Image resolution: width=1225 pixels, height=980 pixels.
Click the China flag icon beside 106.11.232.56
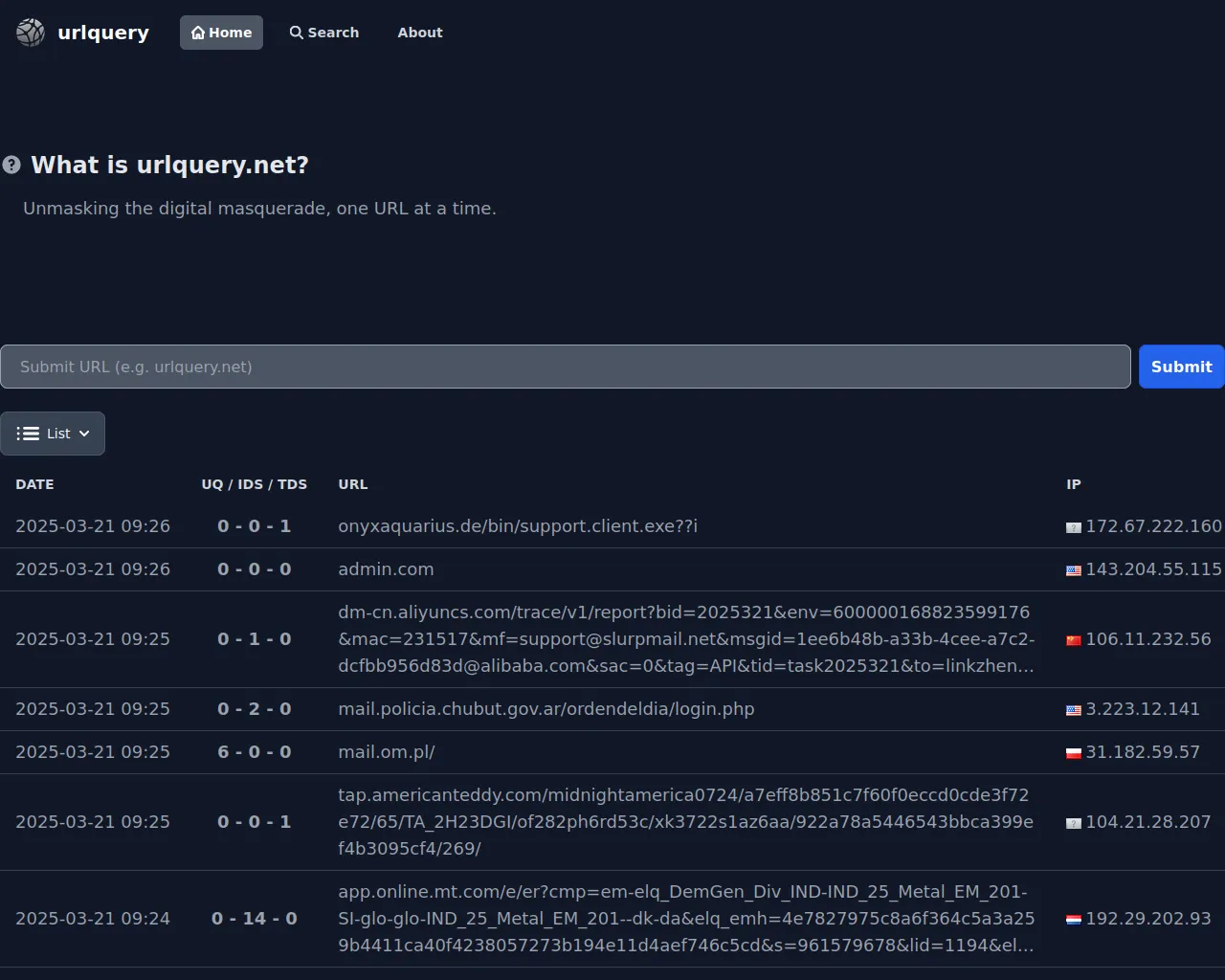coord(1074,640)
